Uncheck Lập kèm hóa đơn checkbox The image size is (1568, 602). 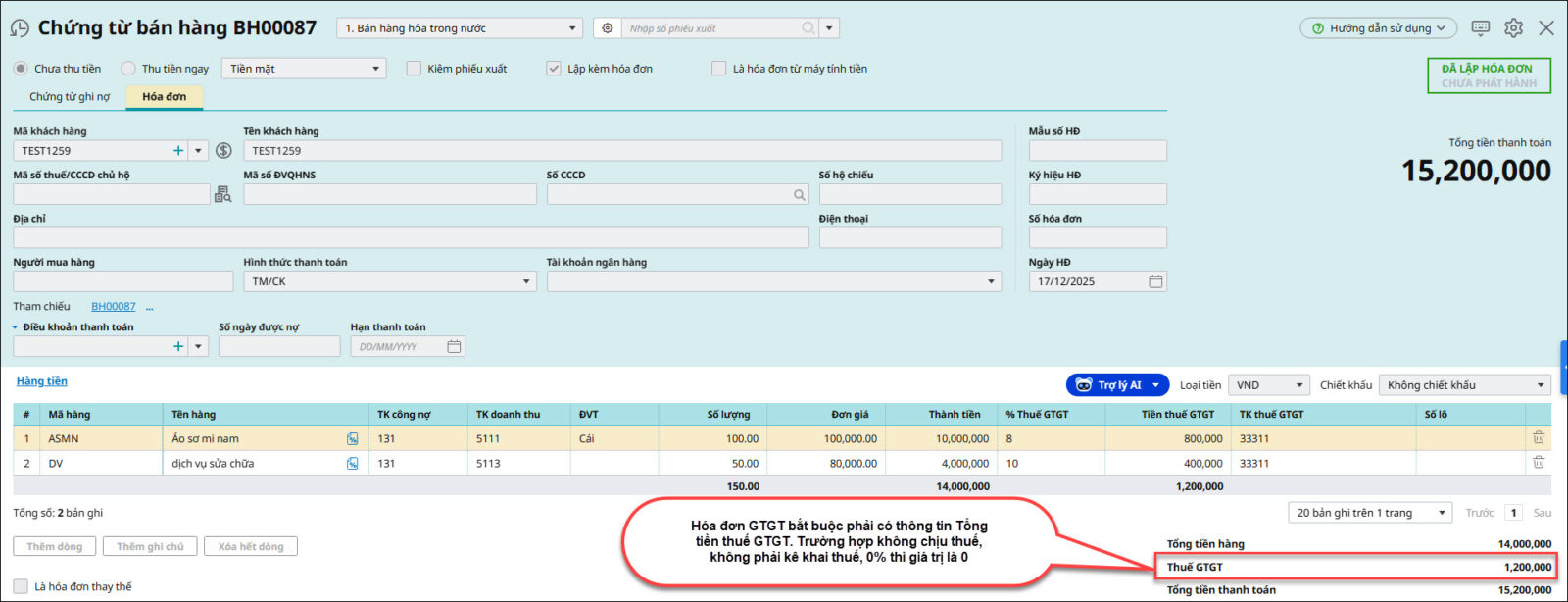(x=554, y=69)
